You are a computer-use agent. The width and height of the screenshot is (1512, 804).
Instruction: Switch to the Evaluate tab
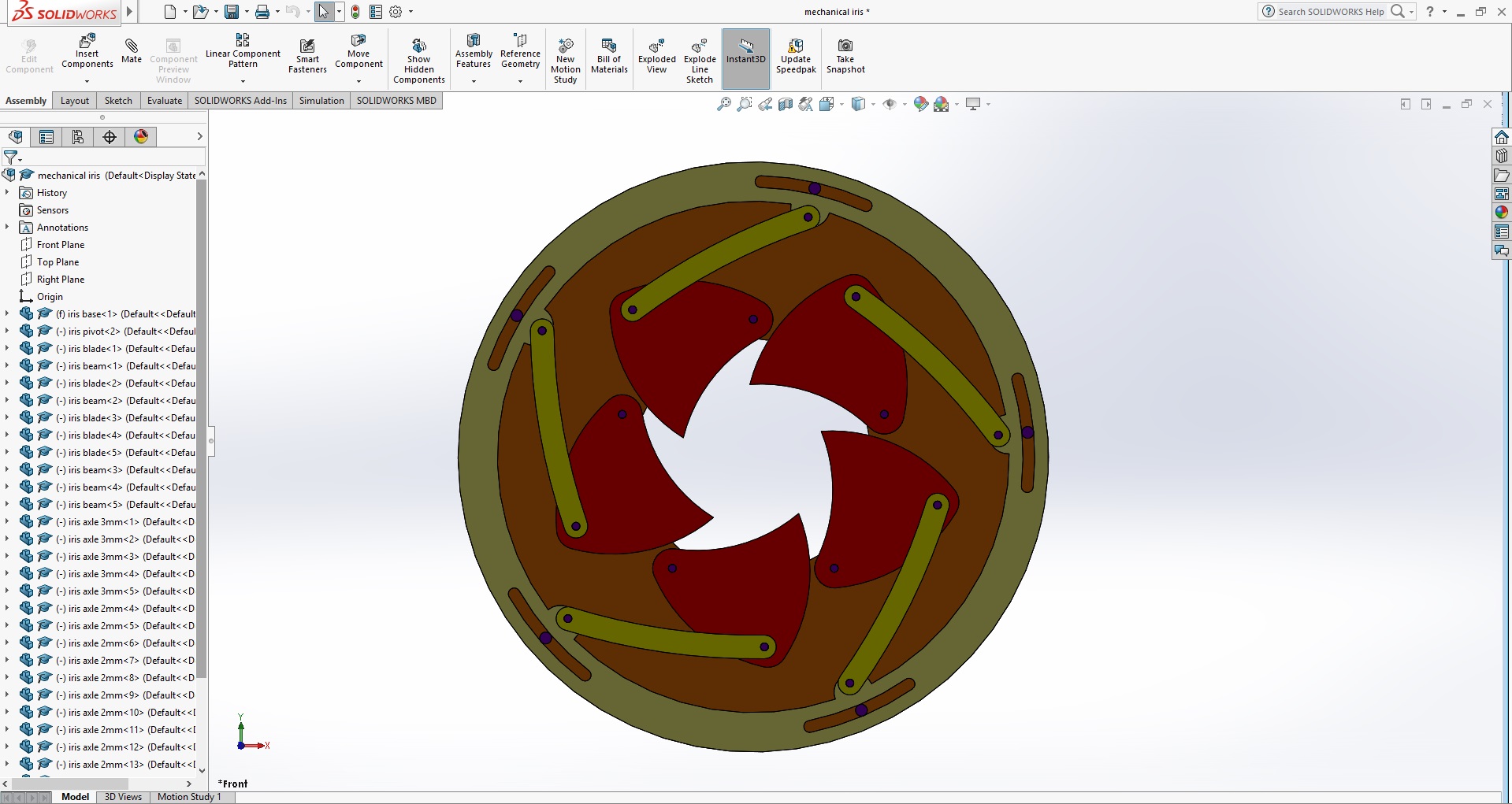pos(164,101)
